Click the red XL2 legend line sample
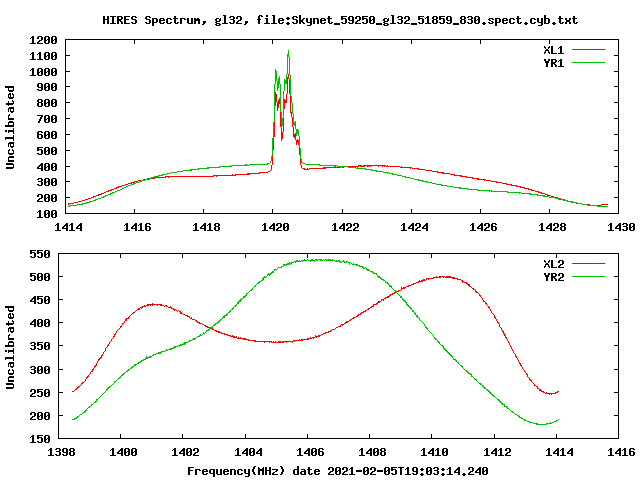 pos(588,264)
